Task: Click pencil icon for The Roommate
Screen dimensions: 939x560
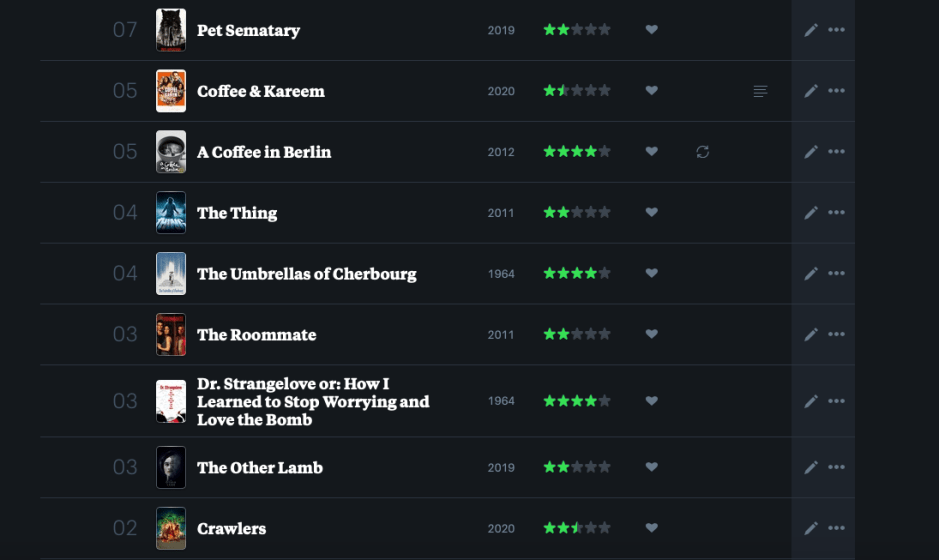Action: tap(811, 335)
